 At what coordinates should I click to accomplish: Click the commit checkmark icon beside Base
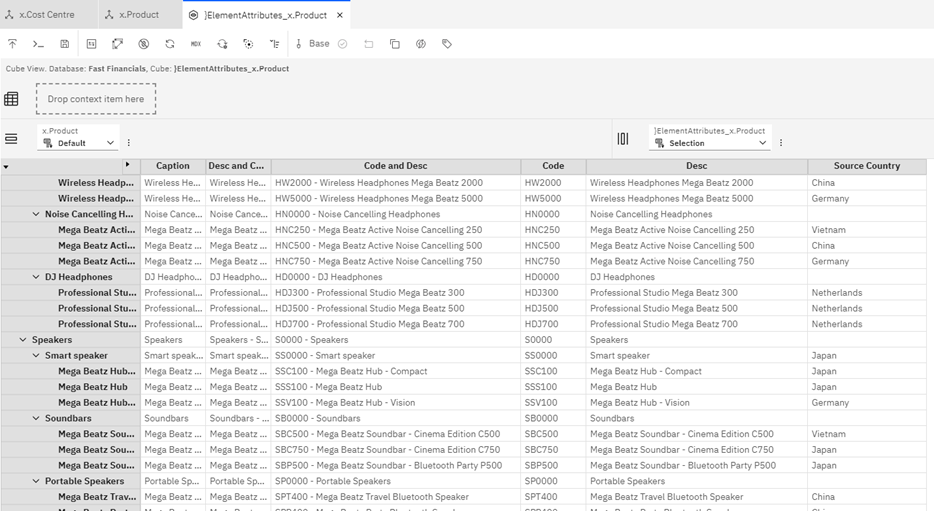[x=343, y=43]
